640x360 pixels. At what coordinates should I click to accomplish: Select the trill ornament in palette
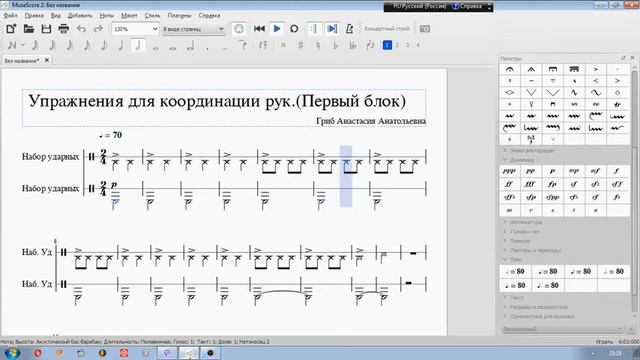(617, 104)
